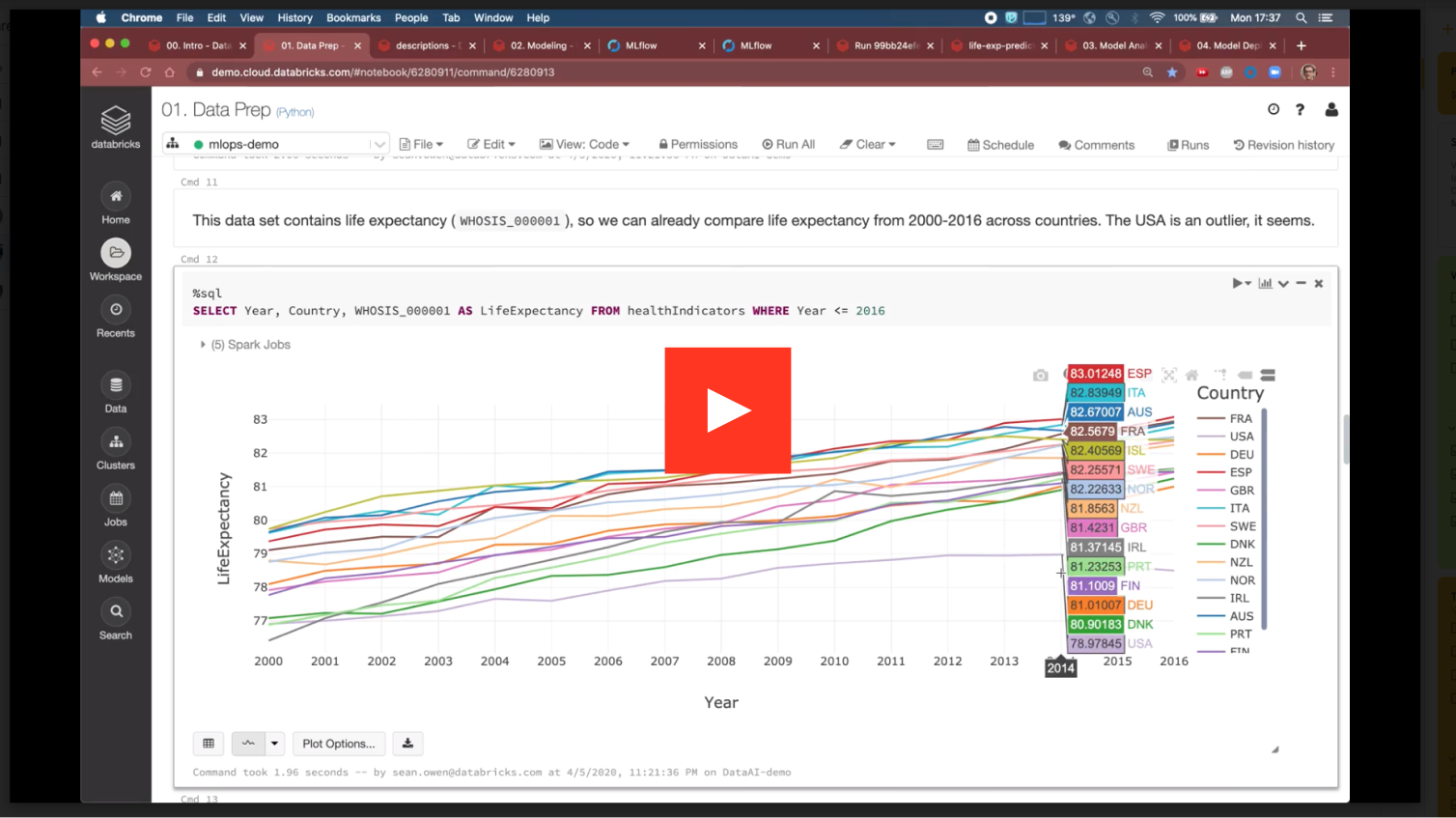Open Jobs in the sidebar
Screen dimensions: 1456x818
(x=116, y=507)
